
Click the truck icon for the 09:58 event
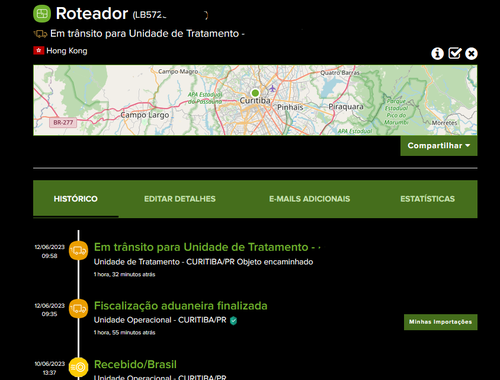pyautogui.click(x=79, y=250)
